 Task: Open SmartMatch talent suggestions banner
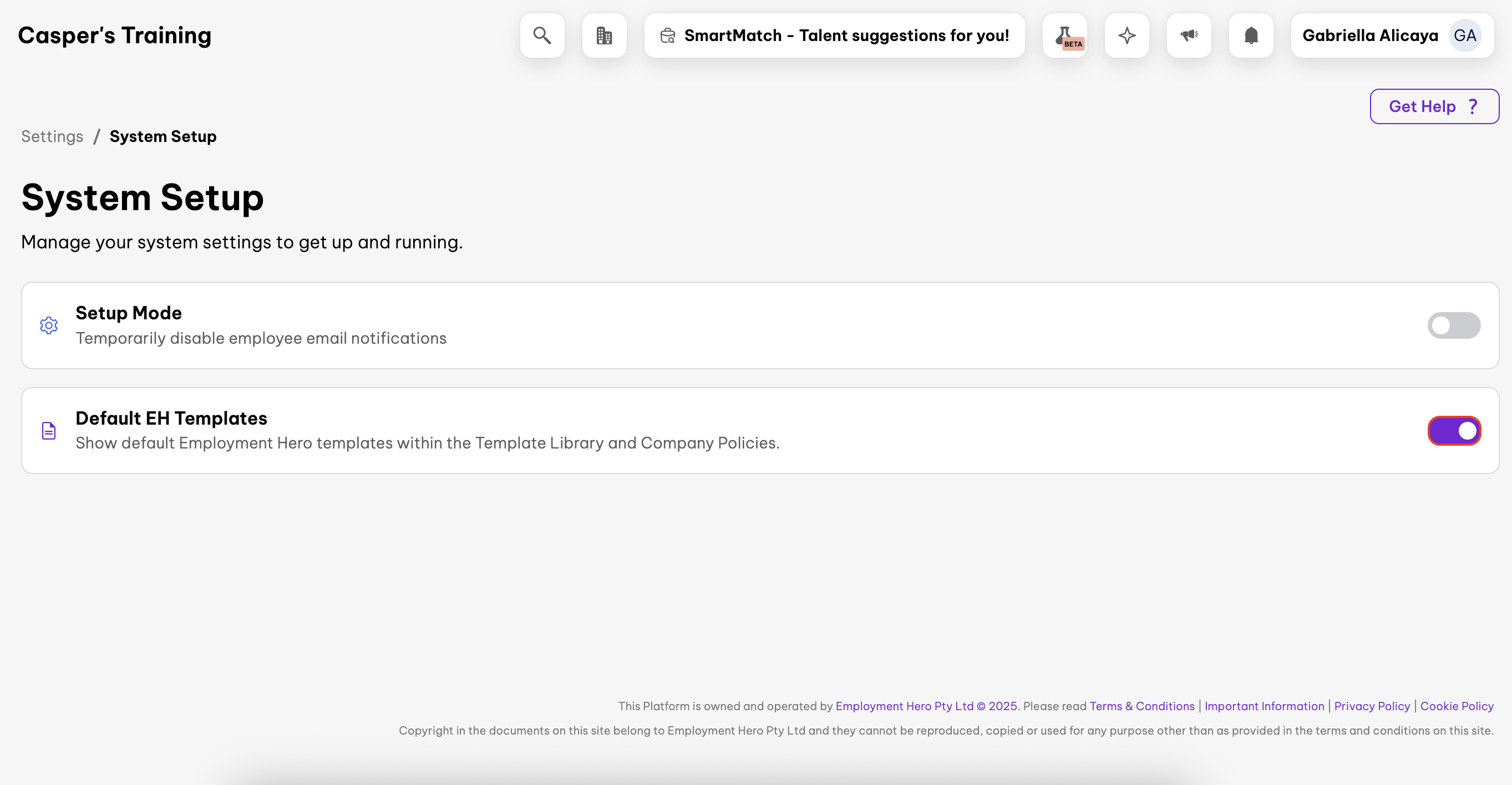point(834,36)
